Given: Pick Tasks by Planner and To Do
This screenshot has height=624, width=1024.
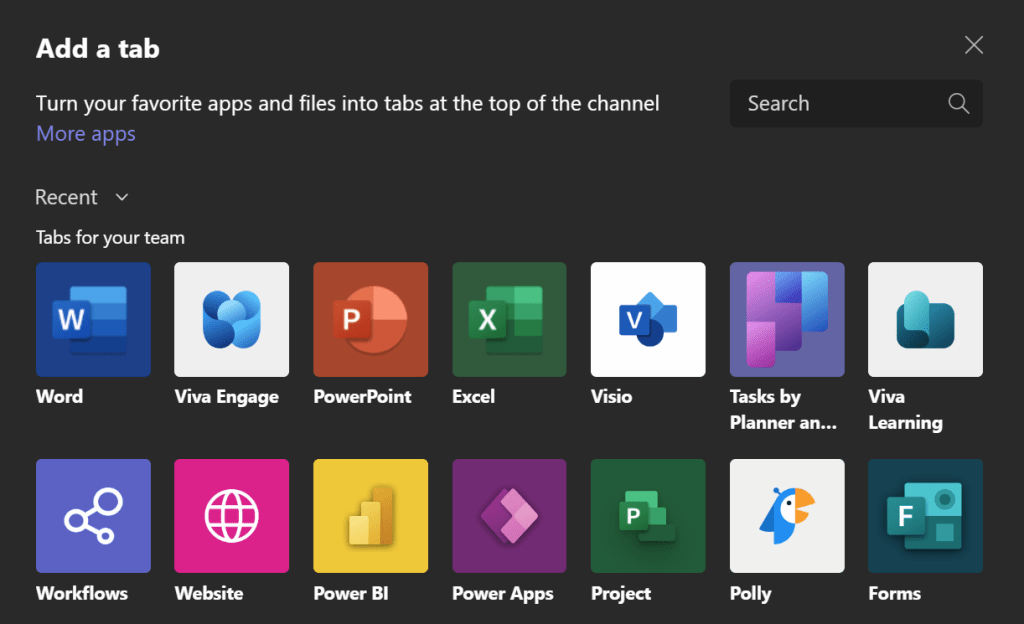Looking at the screenshot, I should pos(787,319).
